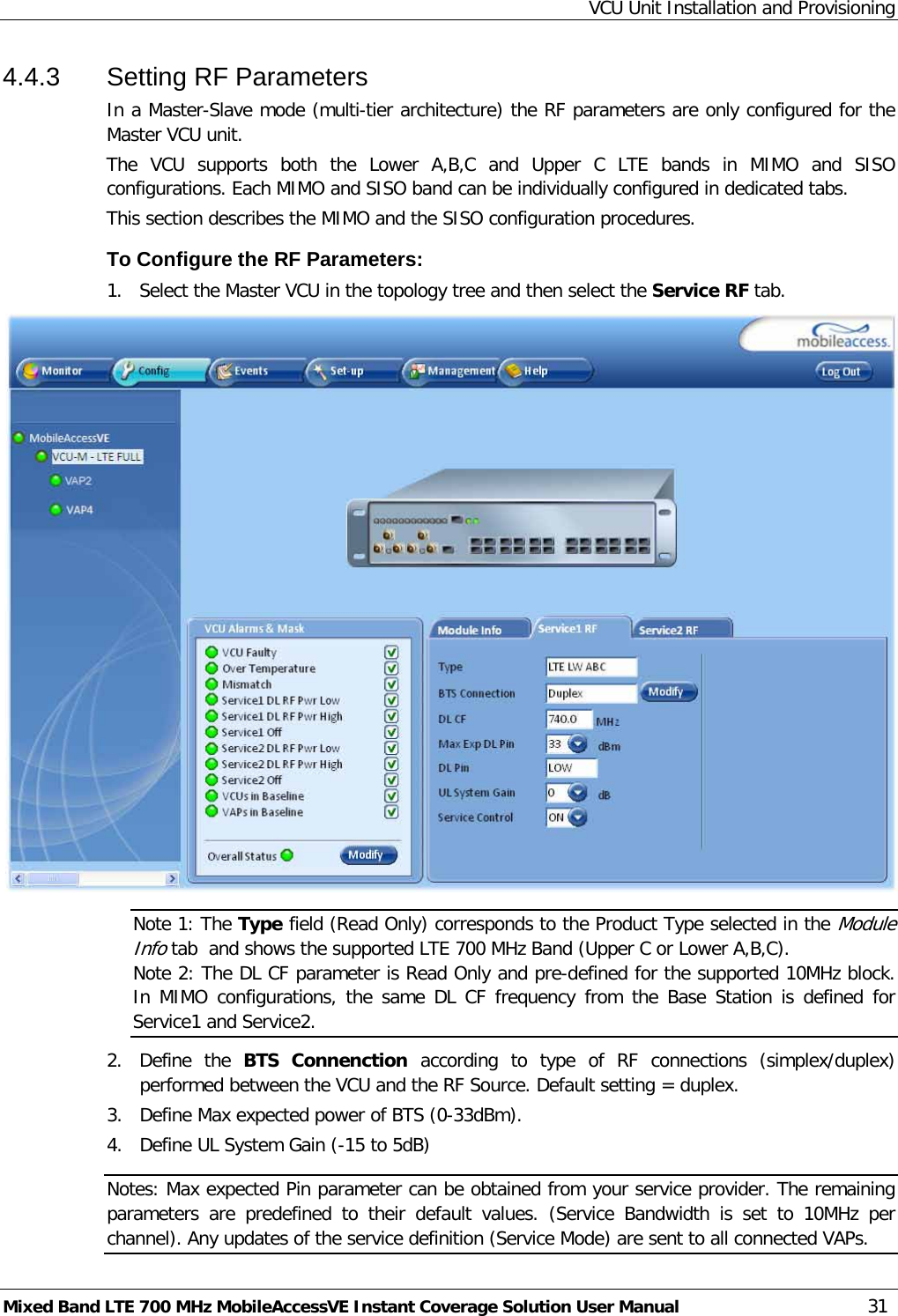Select VAP2 in topology tree
Screen dimensions: 898x1316
click(78, 481)
